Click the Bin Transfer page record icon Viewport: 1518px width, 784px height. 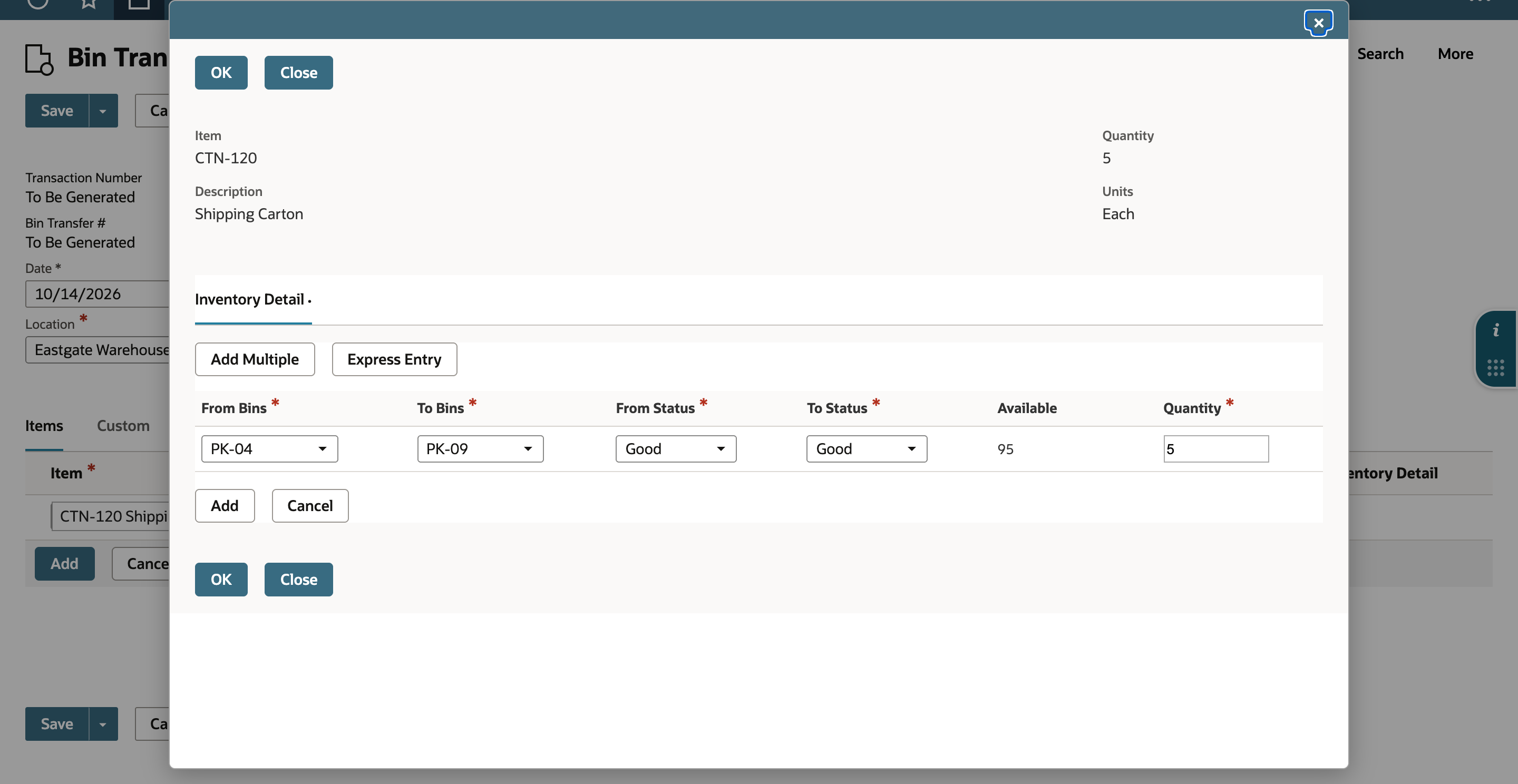pos(40,60)
